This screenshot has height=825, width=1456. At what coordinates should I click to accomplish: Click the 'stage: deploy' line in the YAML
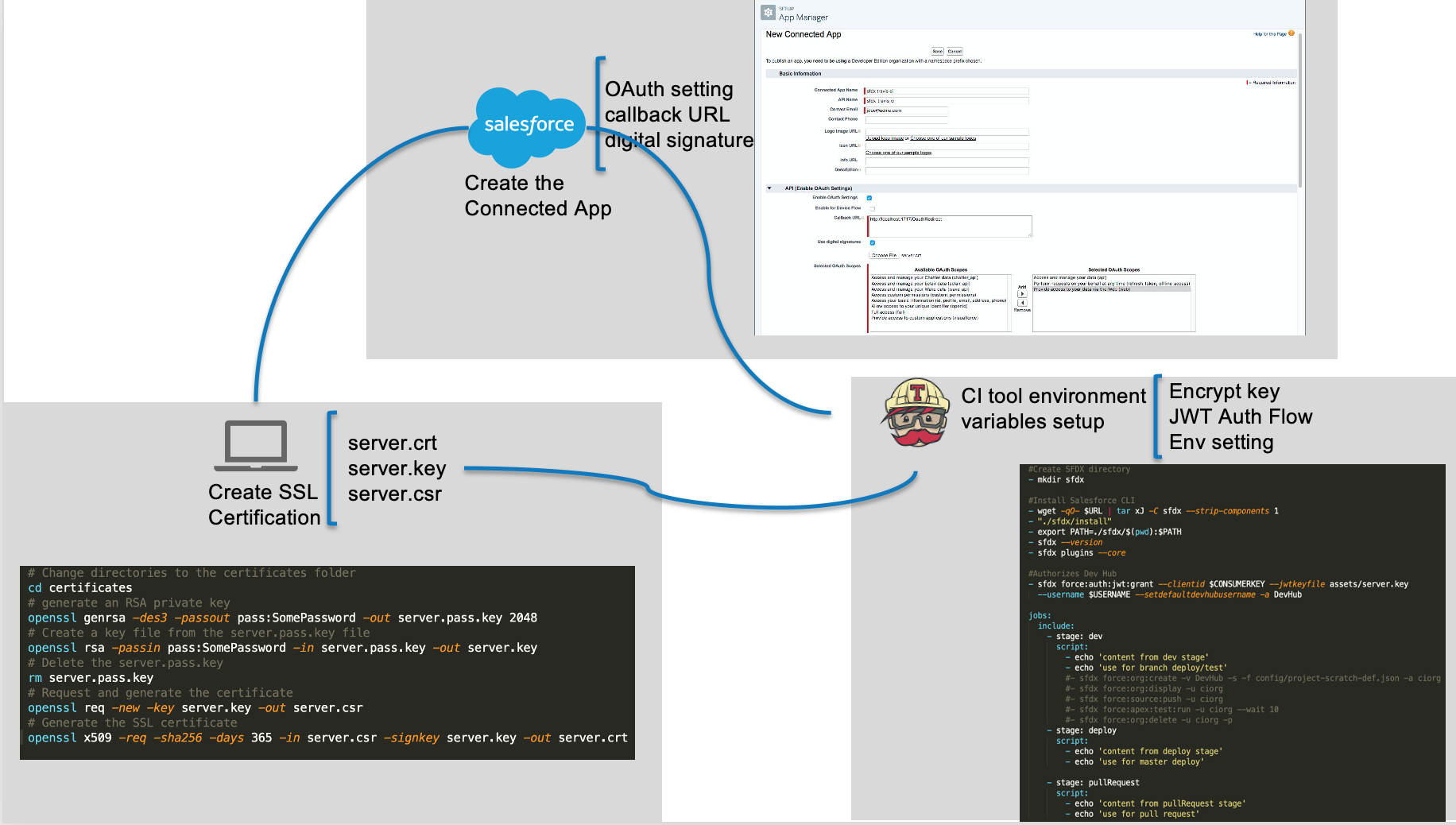pyautogui.click(x=1082, y=730)
